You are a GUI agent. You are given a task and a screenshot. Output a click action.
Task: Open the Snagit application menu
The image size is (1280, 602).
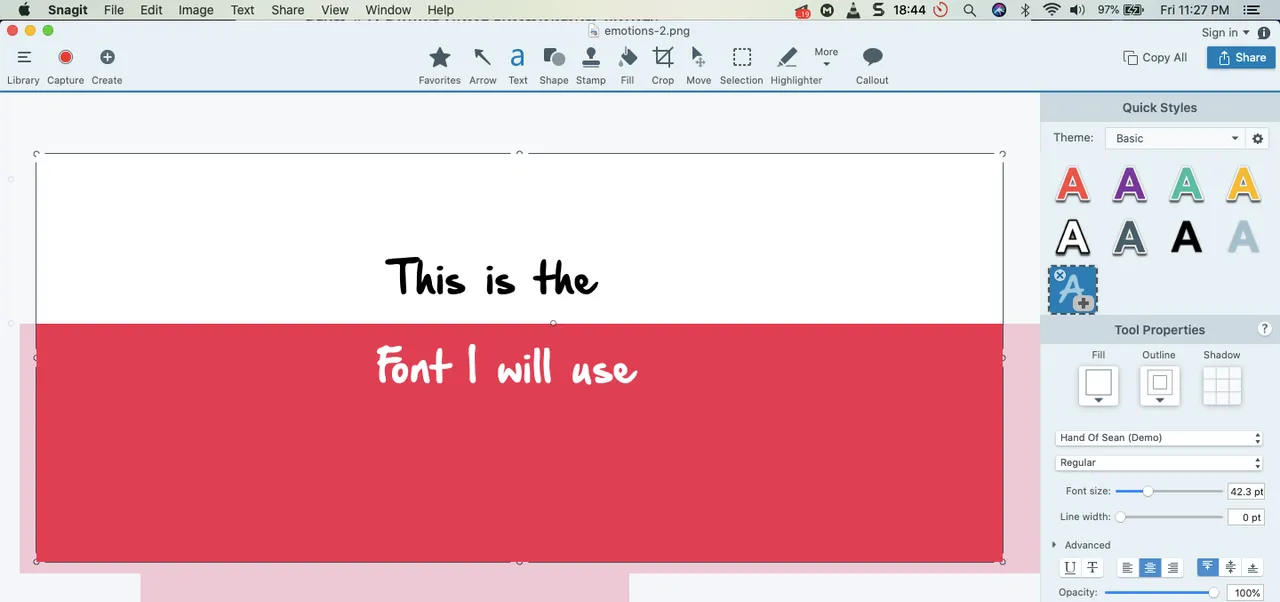point(69,10)
